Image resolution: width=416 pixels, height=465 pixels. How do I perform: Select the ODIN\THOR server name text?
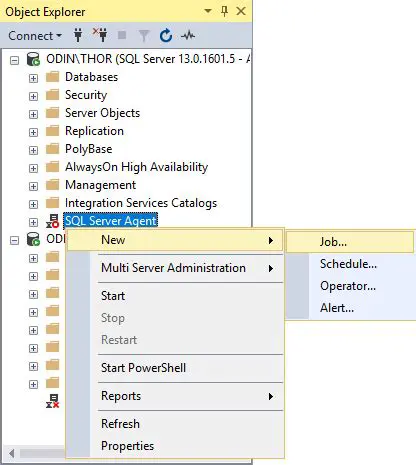click(x=148, y=59)
